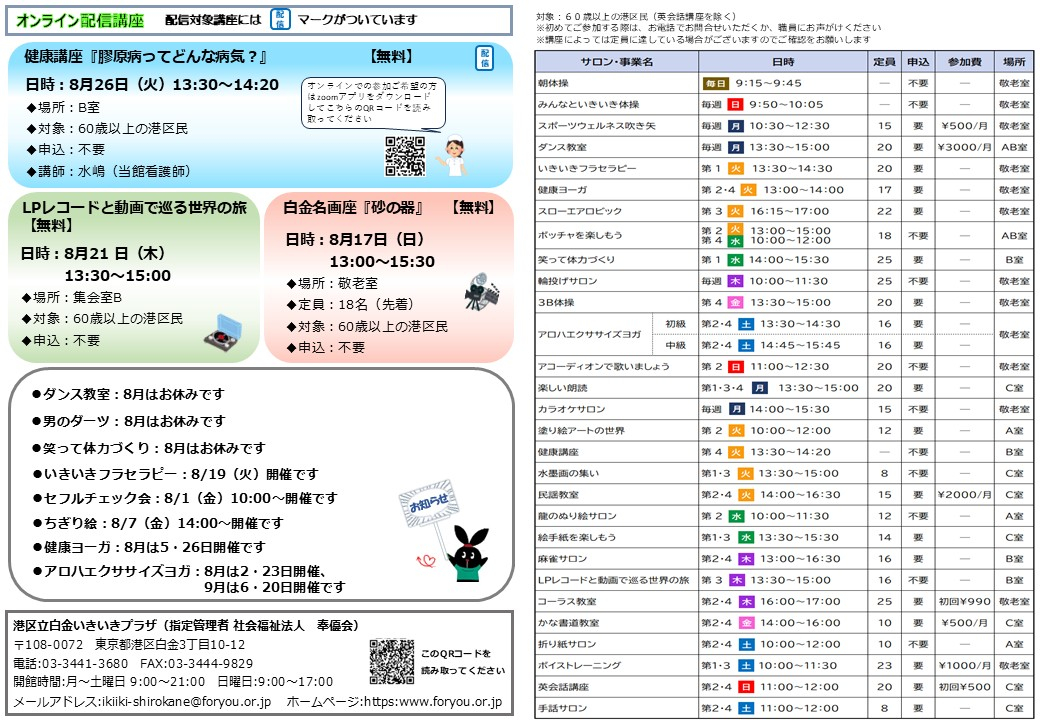
Task: Click the ちぎり絵：8/7 notice line
Action: (158, 523)
